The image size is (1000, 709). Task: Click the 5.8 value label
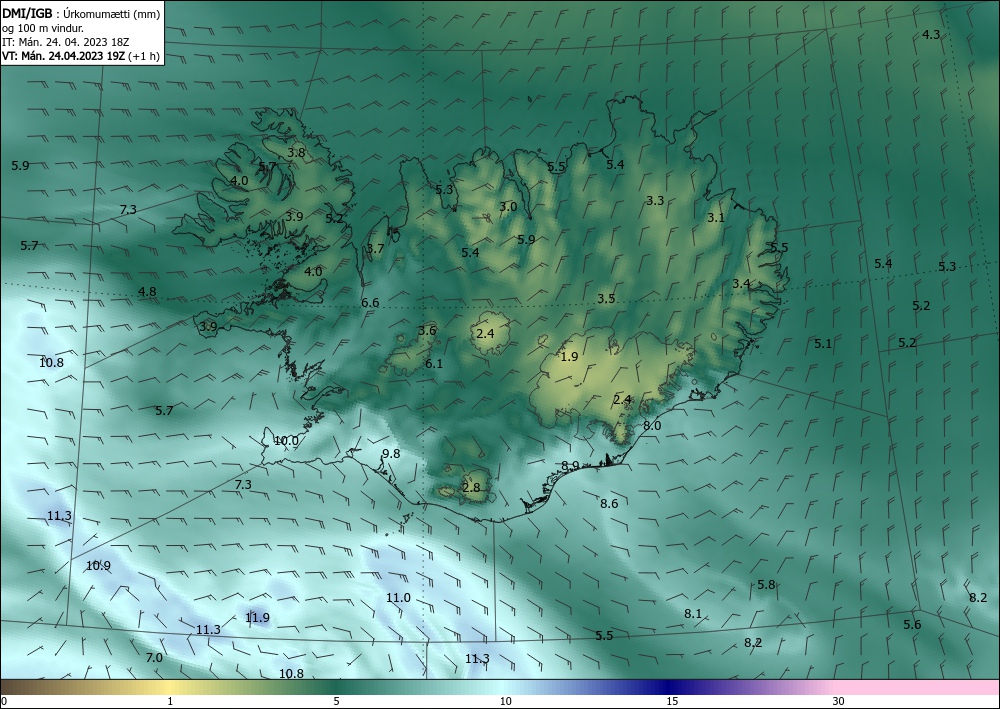(x=766, y=585)
